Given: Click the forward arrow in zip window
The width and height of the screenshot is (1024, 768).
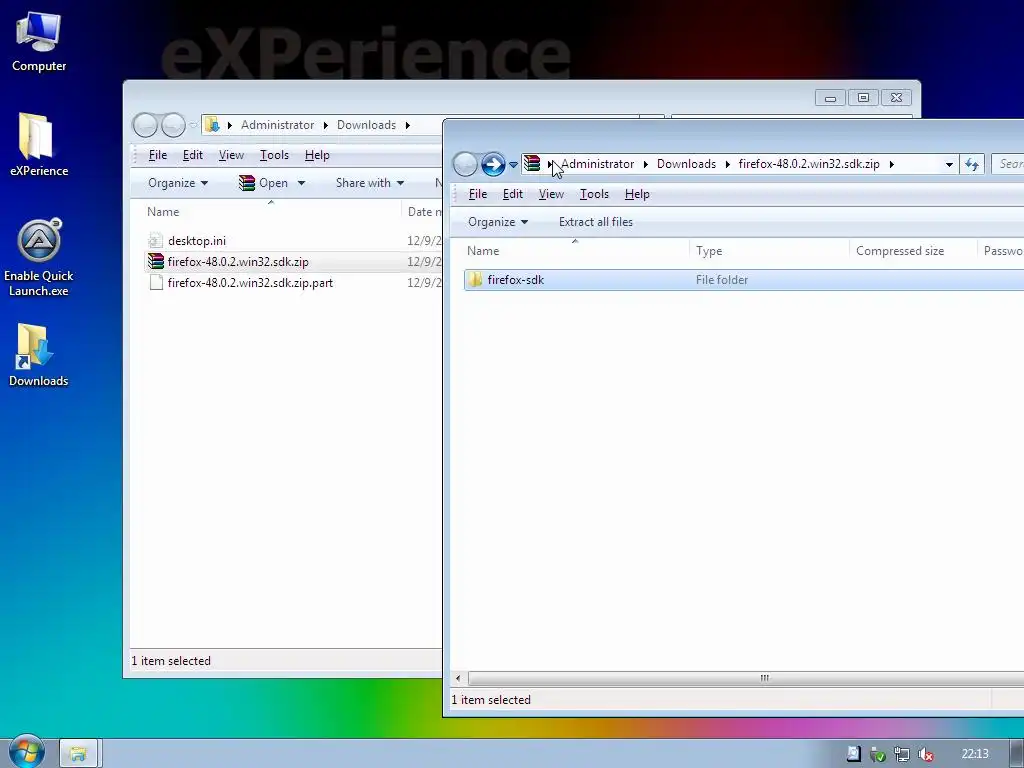Looking at the screenshot, I should pyautogui.click(x=493, y=164).
